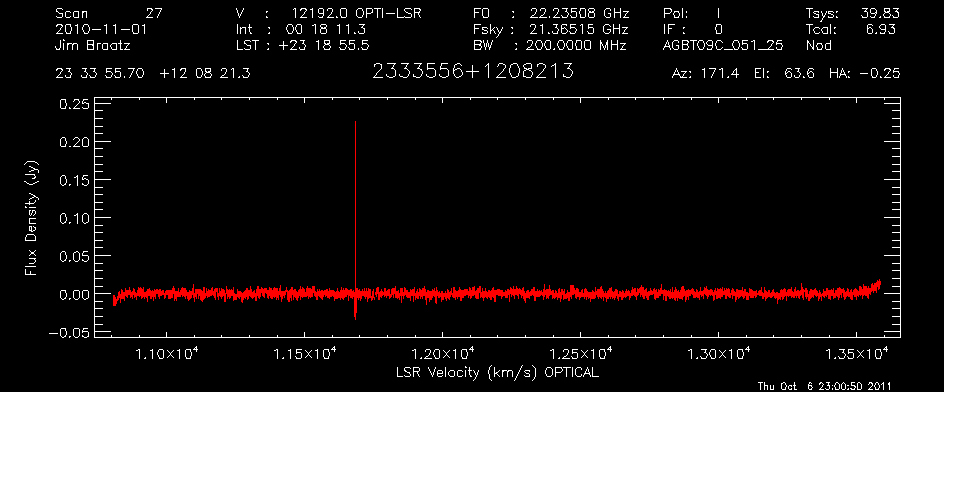Click the x-axis label 1.10×10⁴
Viewport: 962px width, 490px height.
(168, 353)
